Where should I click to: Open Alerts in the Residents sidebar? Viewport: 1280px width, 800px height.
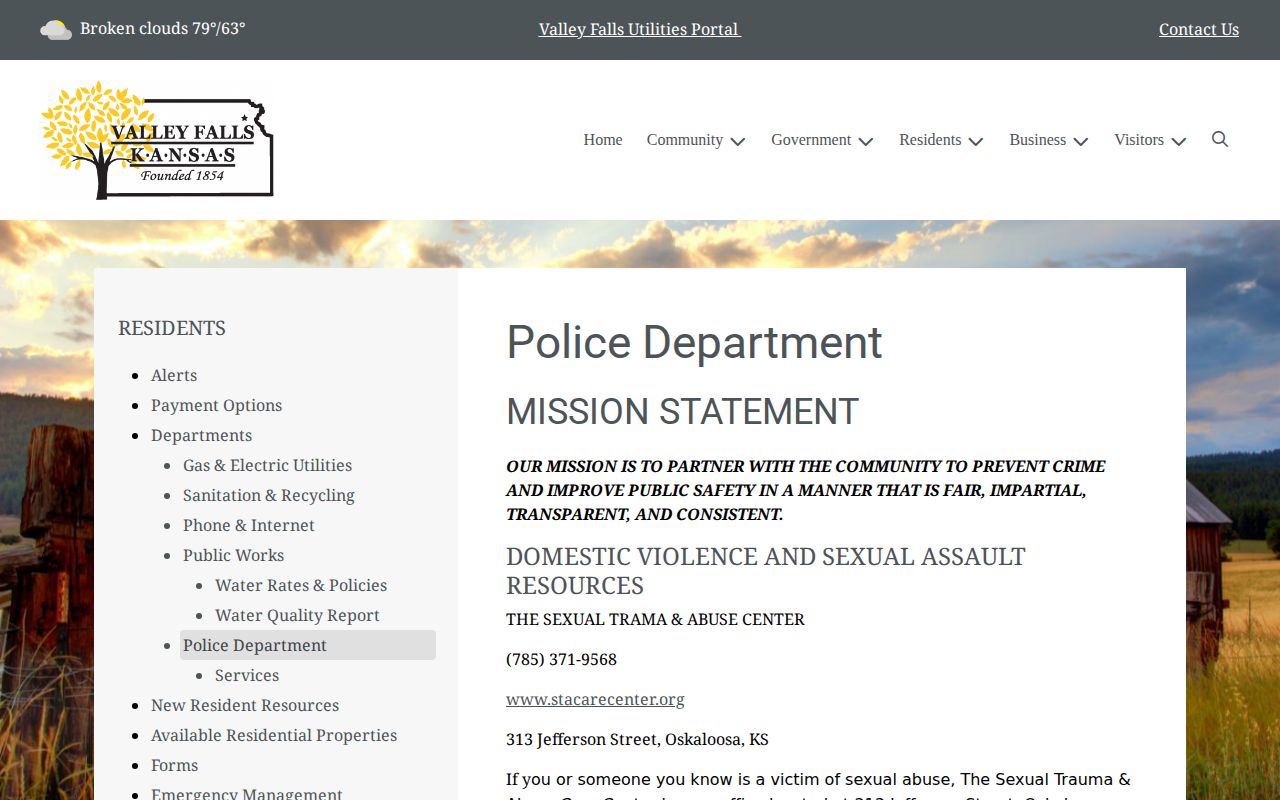tap(174, 375)
